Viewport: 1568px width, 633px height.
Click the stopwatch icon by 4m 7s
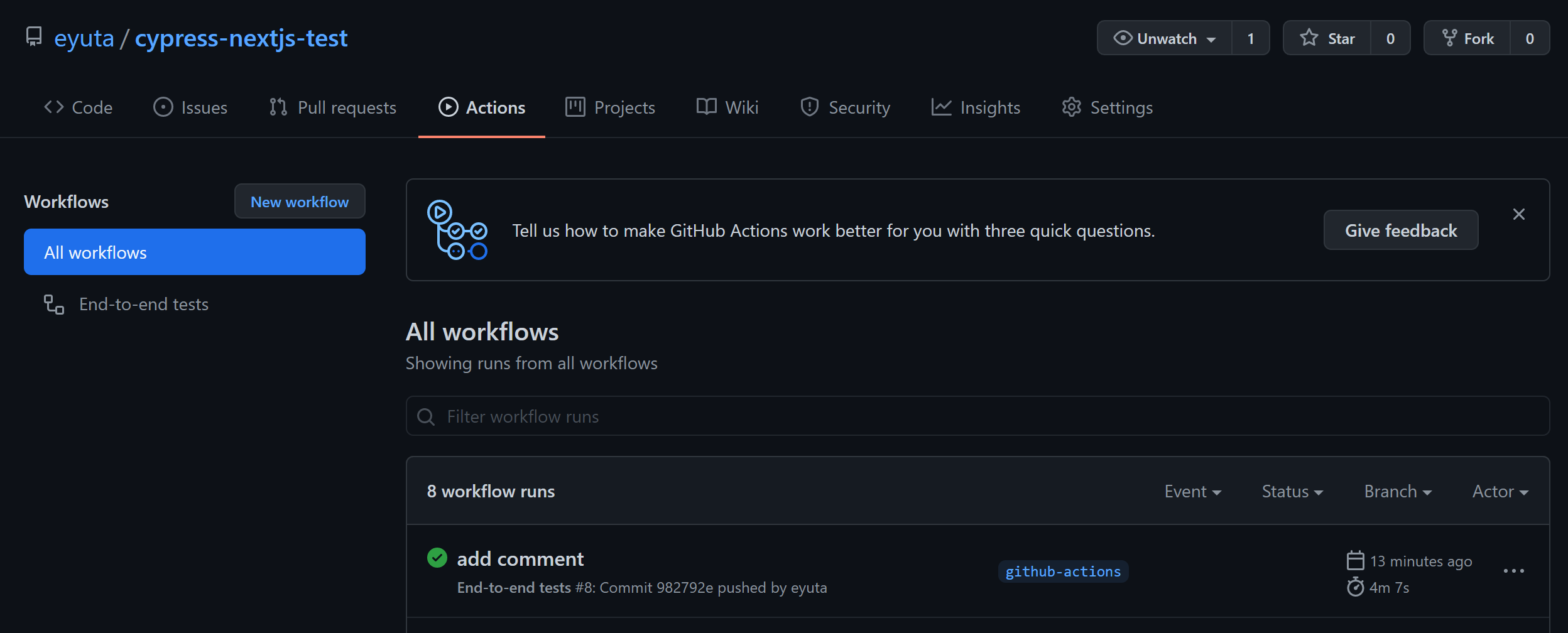click(x=1356, y=587)
